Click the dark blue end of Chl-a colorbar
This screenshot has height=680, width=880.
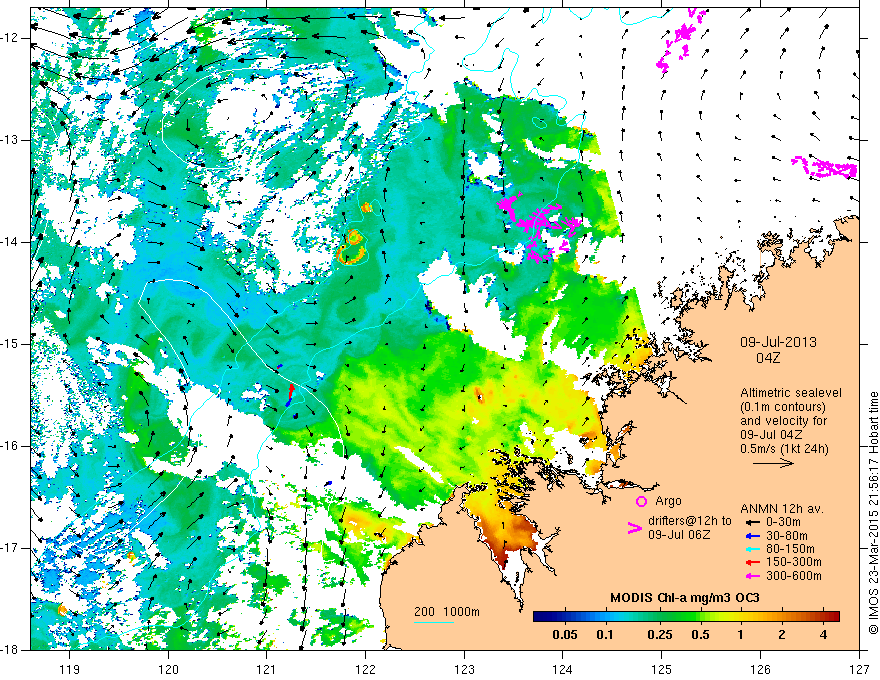[x=540, y=617]
